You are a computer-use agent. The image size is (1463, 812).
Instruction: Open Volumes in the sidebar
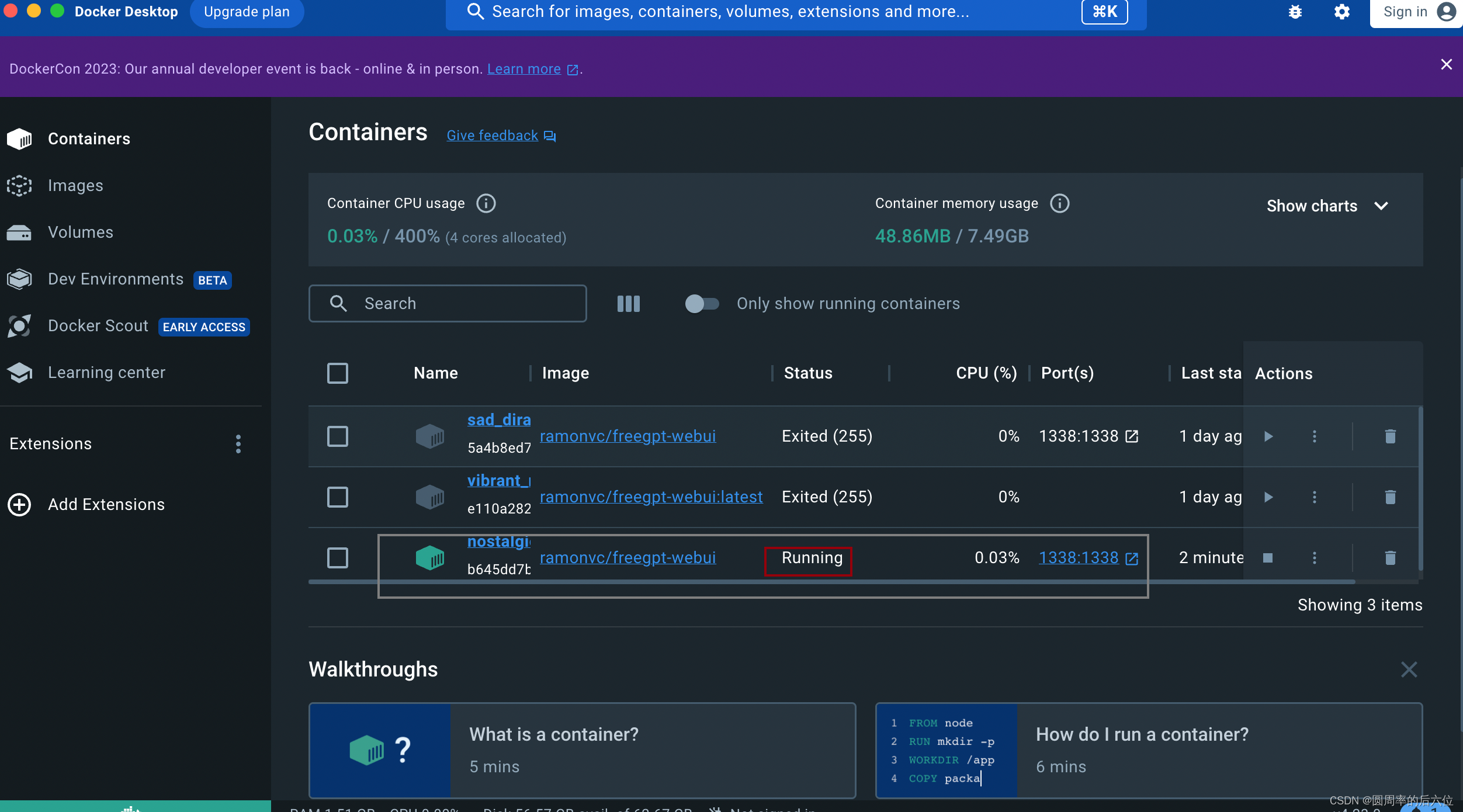pyautogui.click(x=80, y=233)
